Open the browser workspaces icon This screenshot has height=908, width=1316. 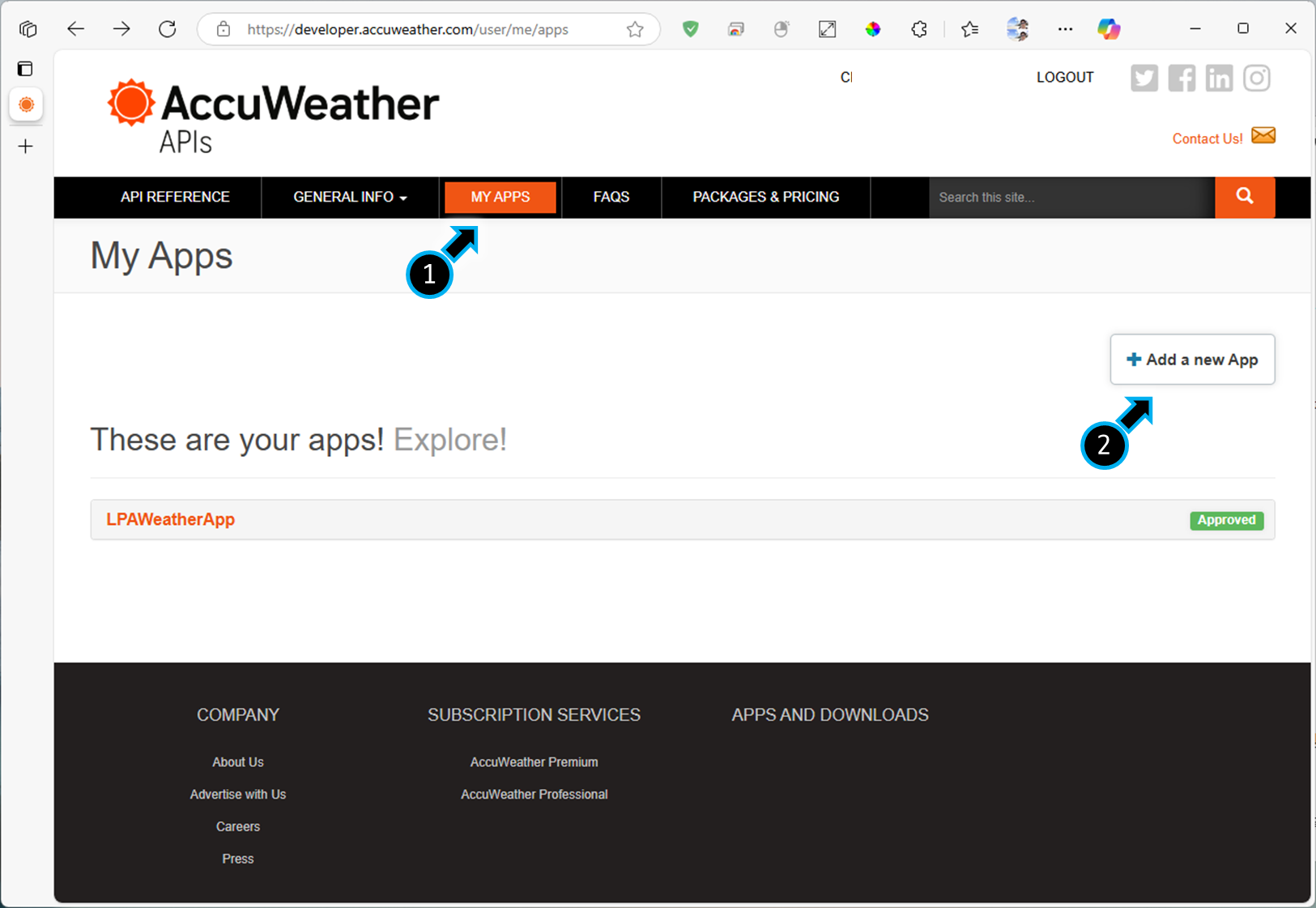(28, 29)
